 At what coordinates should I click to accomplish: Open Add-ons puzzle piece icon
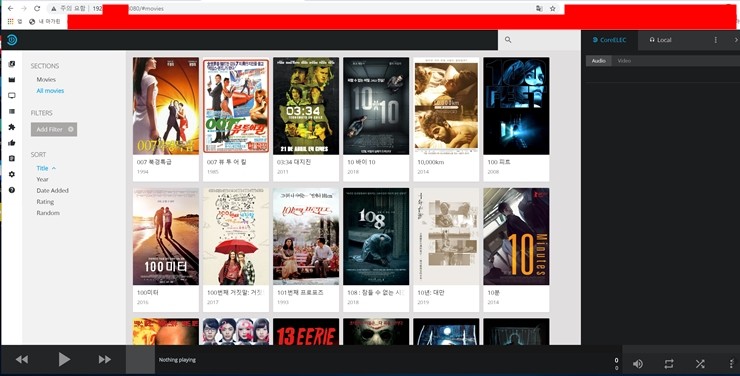(12, 127)
